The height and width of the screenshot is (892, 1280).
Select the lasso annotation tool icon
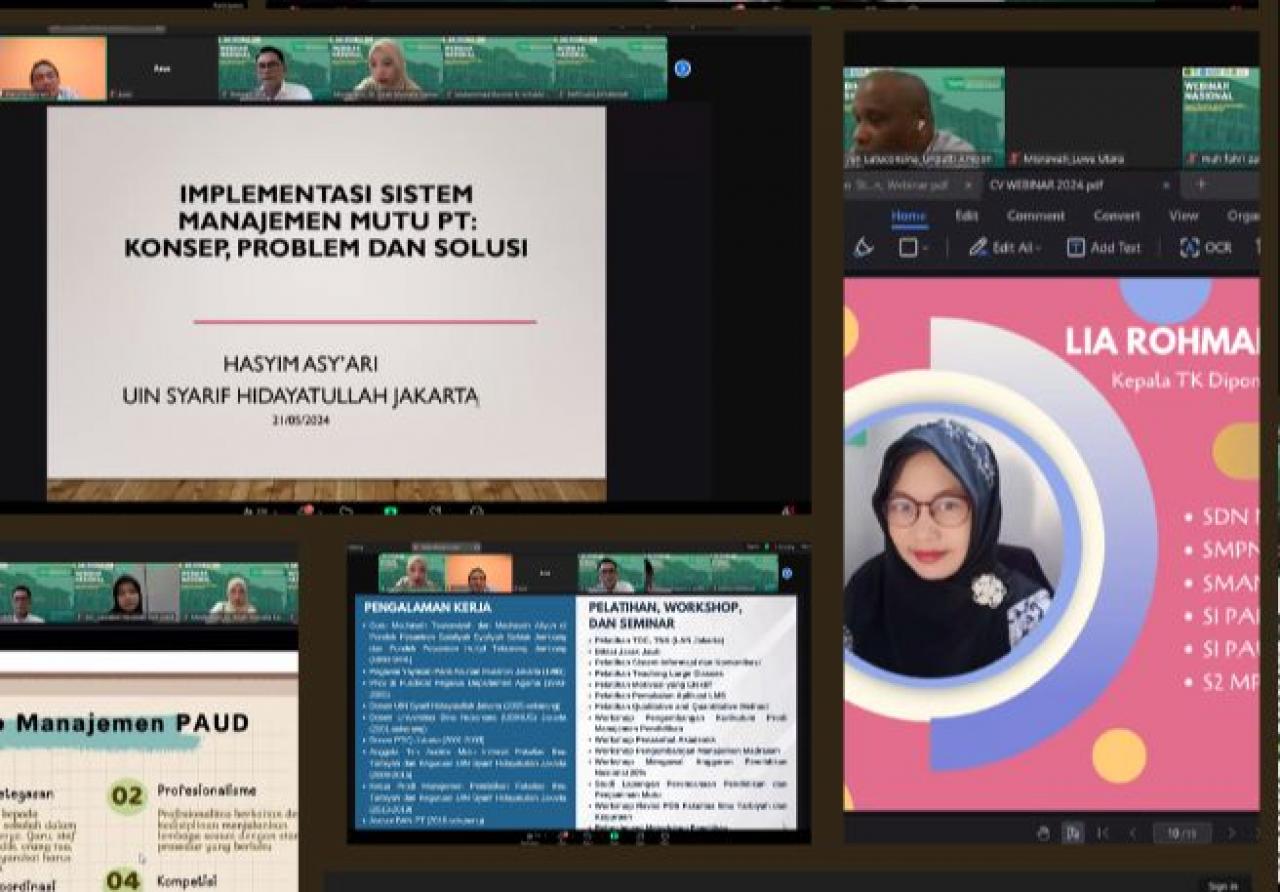pyautogui.click(x=862, y=247)
